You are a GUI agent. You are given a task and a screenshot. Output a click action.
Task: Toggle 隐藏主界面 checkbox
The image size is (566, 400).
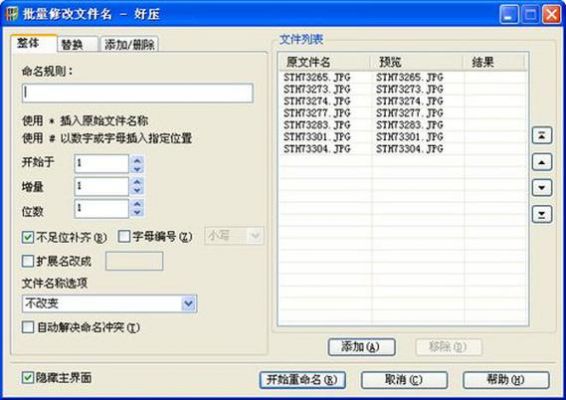27,378
